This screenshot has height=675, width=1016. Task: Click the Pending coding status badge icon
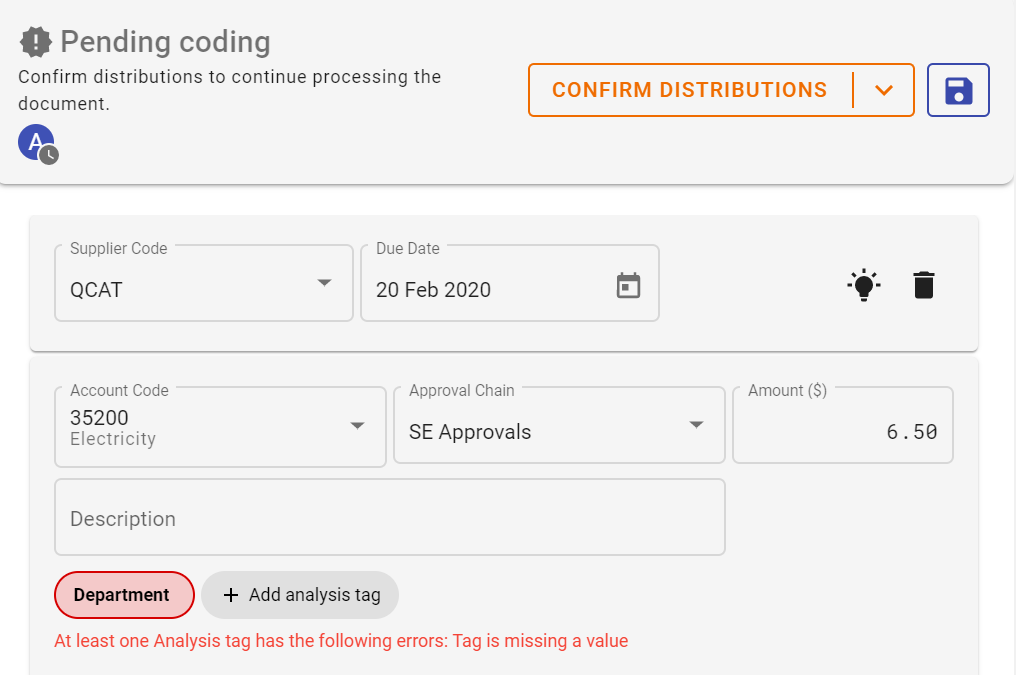tap(34, 40)
